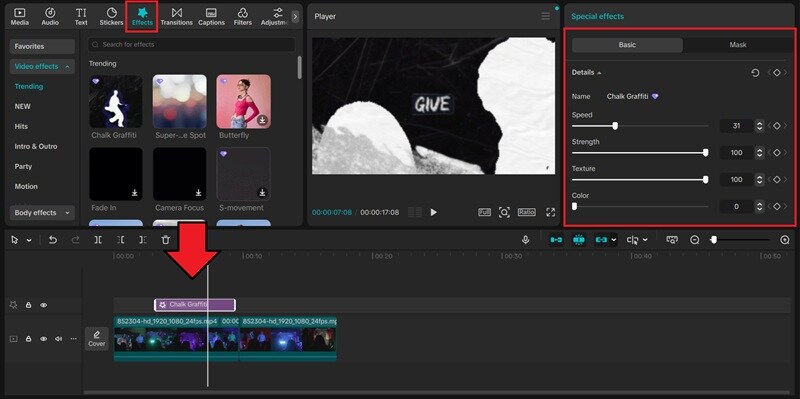Image resolution: width=800 pixels, height=399 pixels.
Task: Delete the selected clip with trash icon
Action: point(165,240)
